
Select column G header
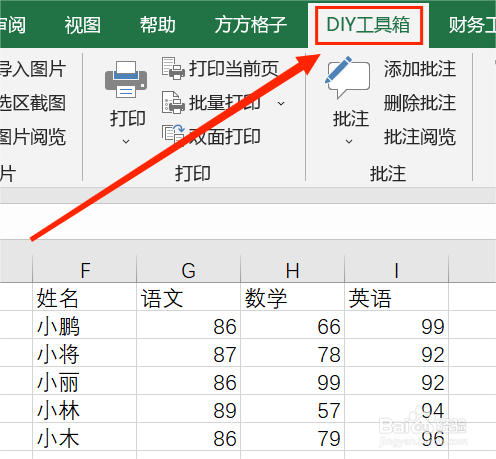coord(189,269)
